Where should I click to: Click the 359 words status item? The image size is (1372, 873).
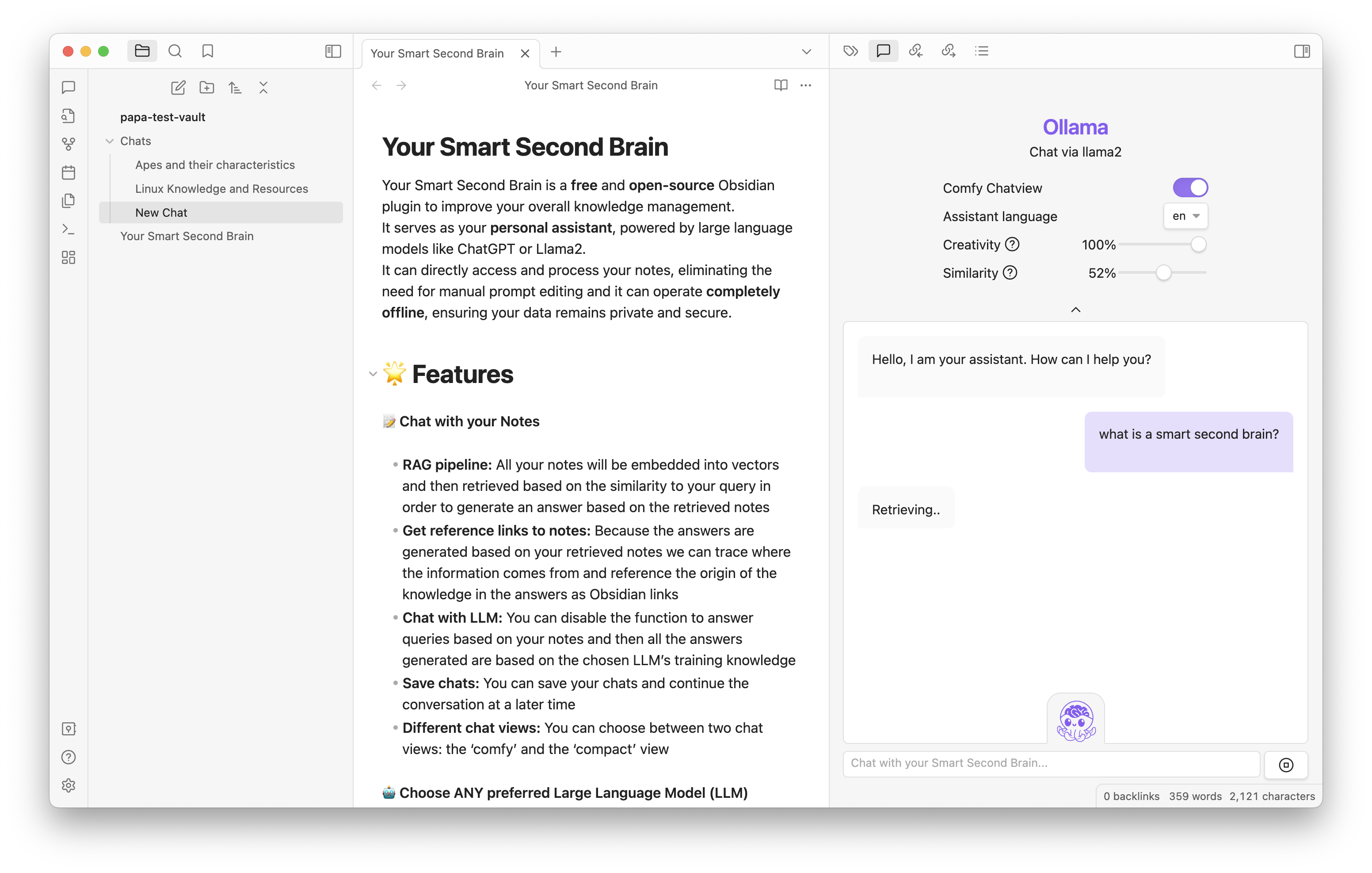coord(1195,796)
